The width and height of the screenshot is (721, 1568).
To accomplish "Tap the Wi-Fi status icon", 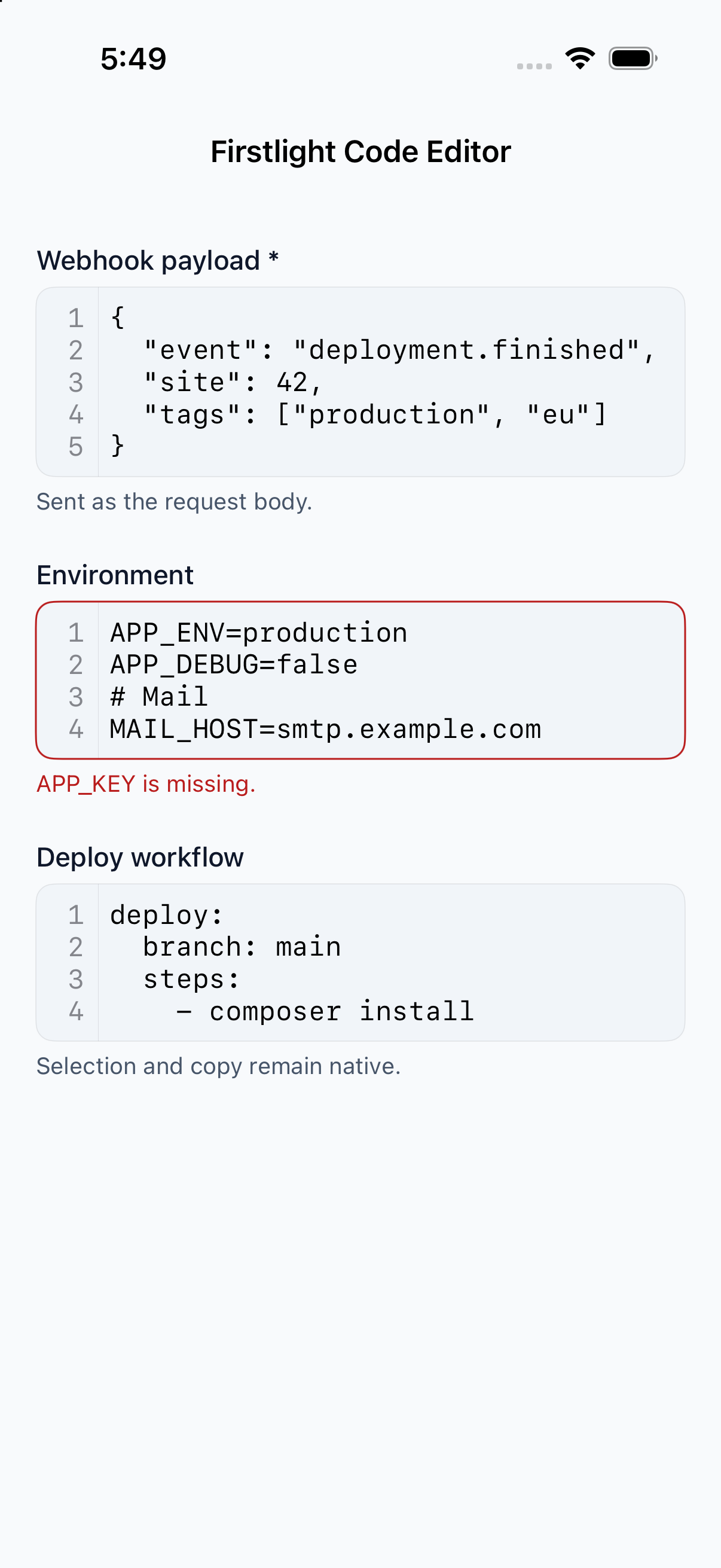I will click(580, 59).
